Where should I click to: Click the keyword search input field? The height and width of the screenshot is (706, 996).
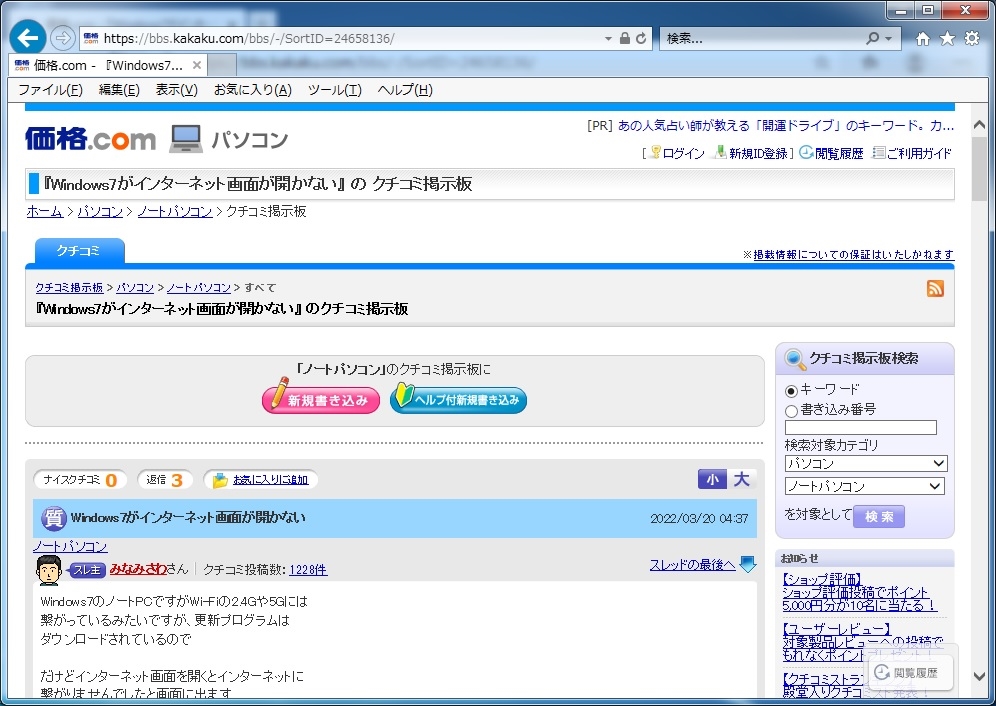click(861, 428)
